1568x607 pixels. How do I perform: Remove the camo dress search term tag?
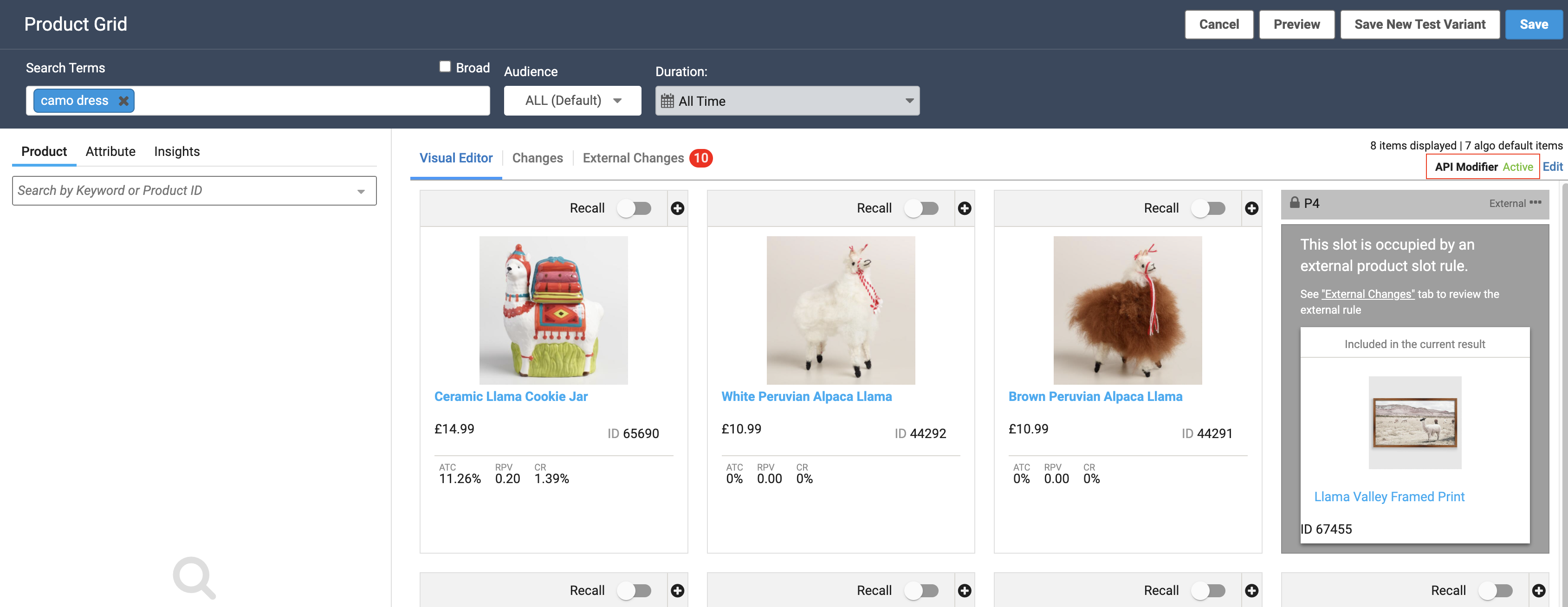[123, 101]
